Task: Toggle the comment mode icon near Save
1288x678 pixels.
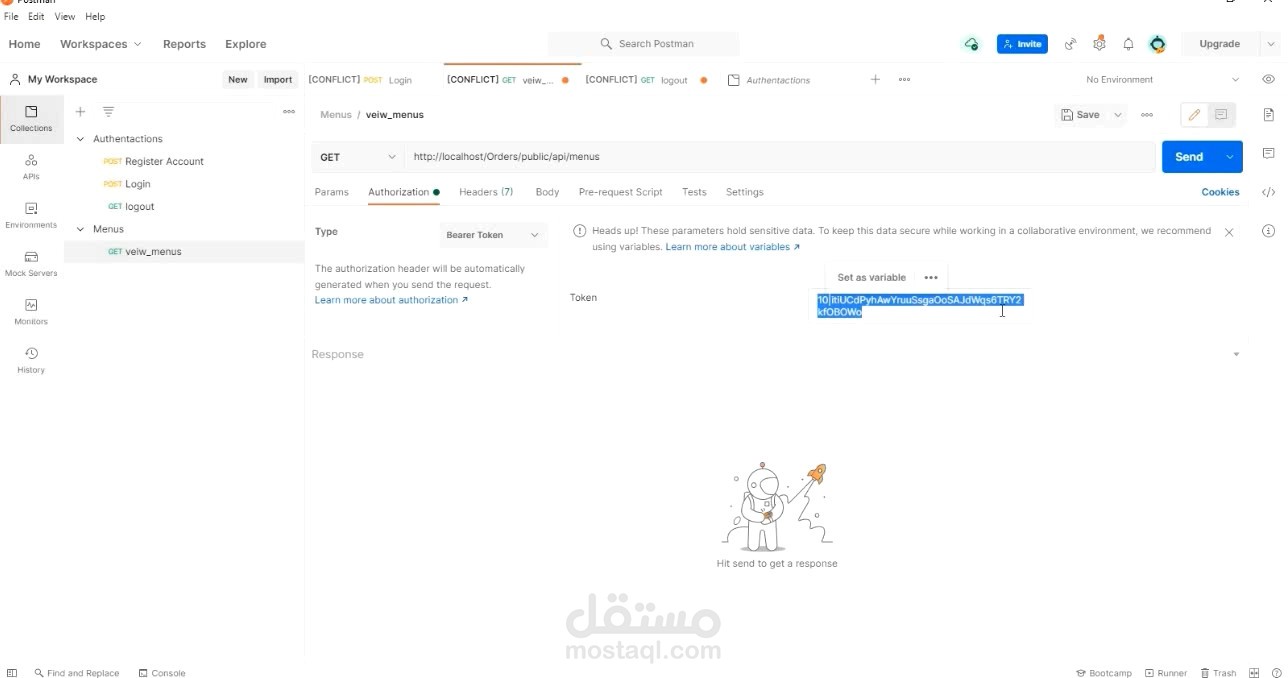Action: click(1221, 115)
